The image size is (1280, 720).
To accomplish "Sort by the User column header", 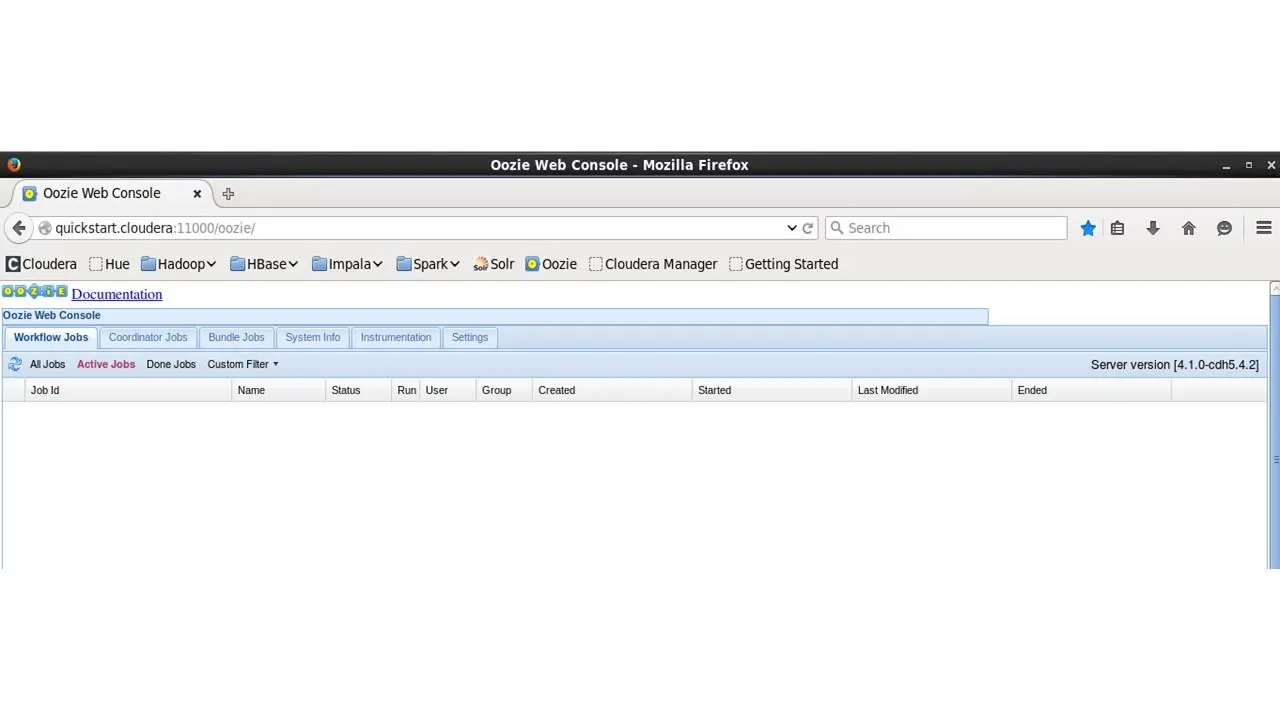I will pos(447,390).
